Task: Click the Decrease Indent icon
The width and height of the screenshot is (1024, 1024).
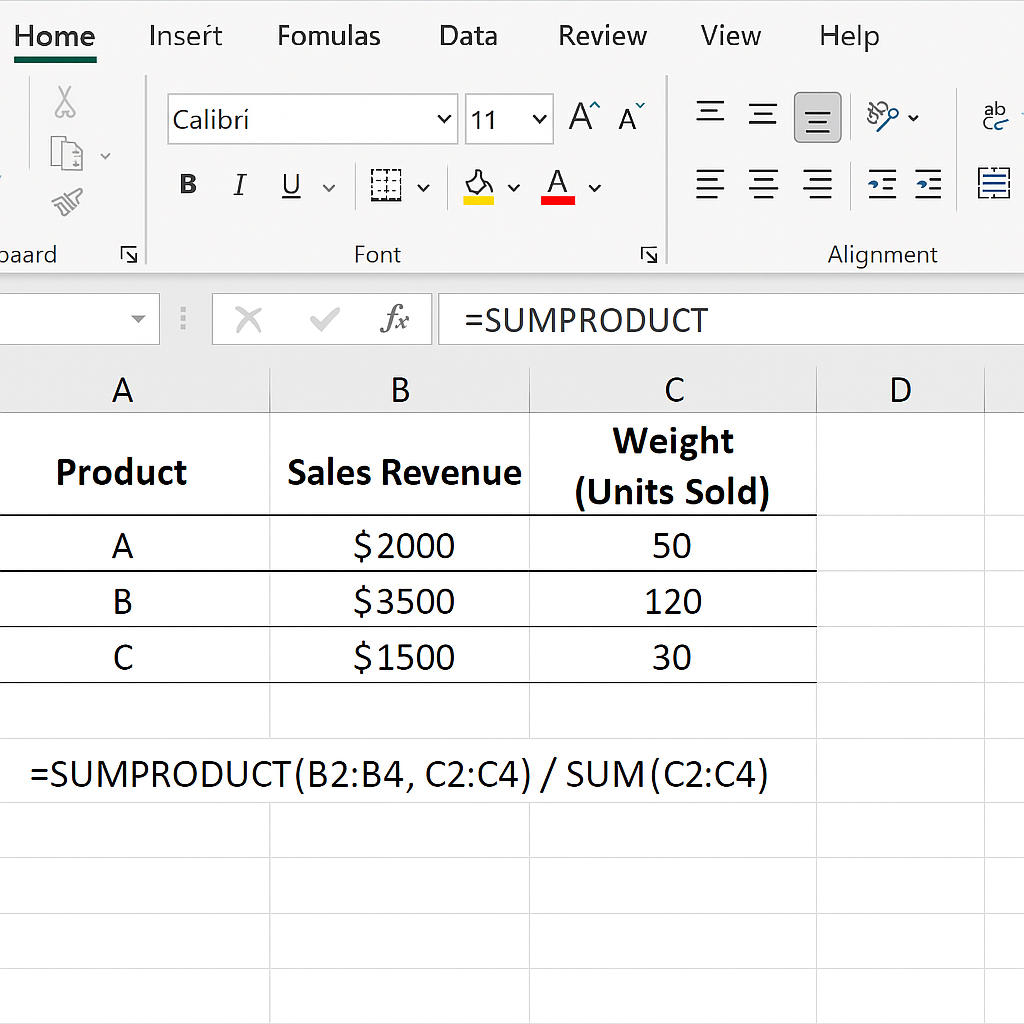Action: point(882,184)
